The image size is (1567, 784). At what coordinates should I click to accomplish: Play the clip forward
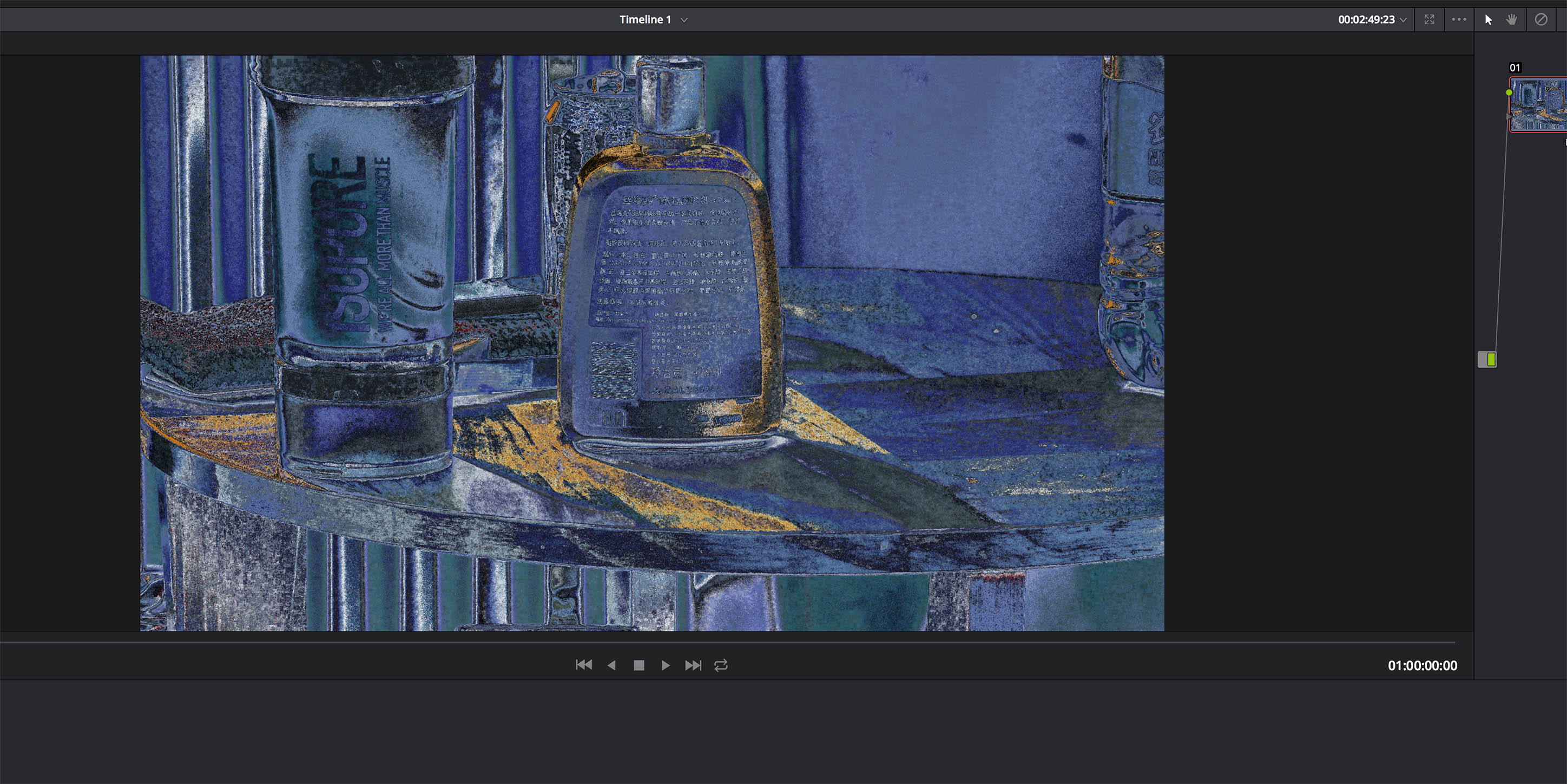(666, 665)
